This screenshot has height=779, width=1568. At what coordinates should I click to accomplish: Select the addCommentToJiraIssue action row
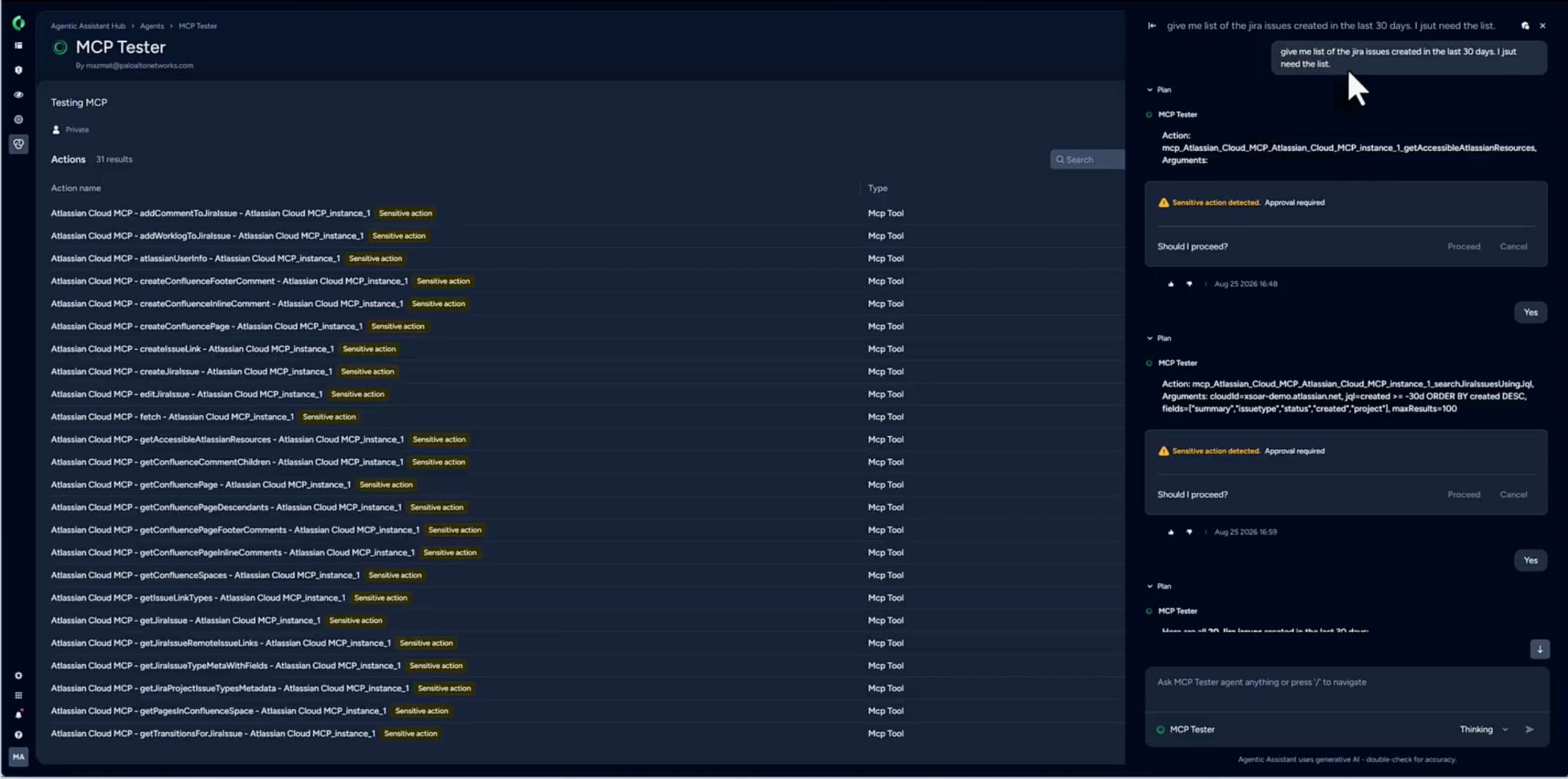click(586, 213)
